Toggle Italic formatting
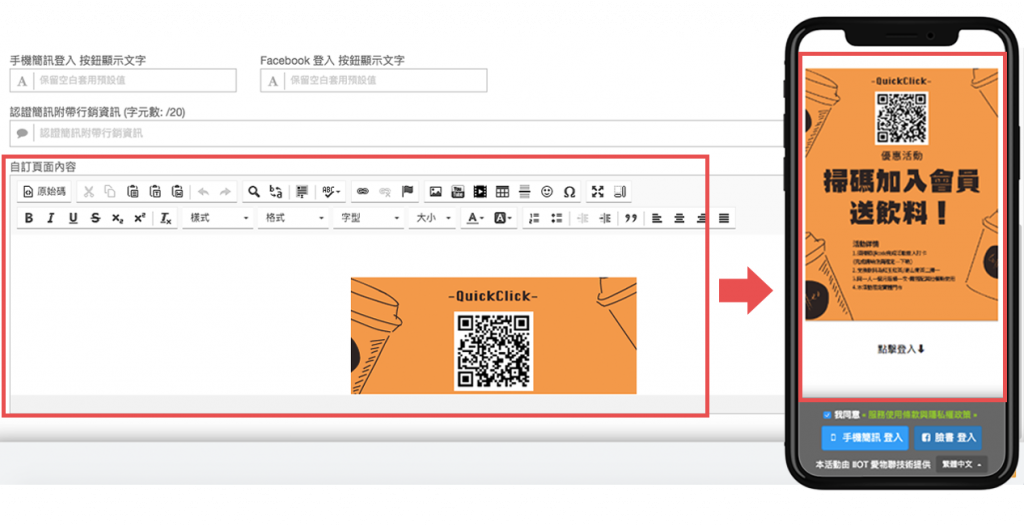The image size is (1024, 526). (51, 218)
